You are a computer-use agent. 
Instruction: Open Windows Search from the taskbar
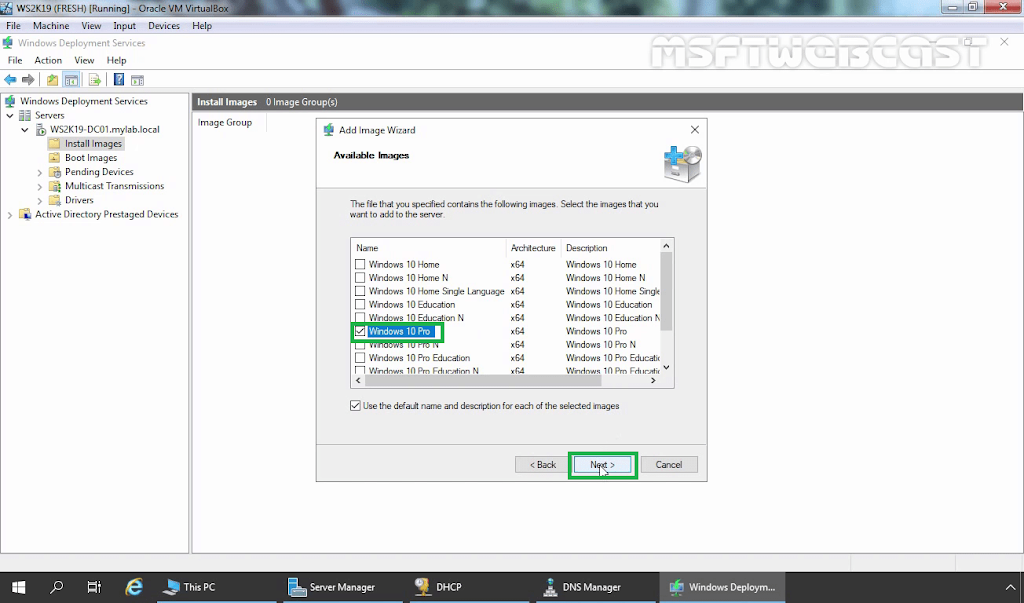coord(57,587)
